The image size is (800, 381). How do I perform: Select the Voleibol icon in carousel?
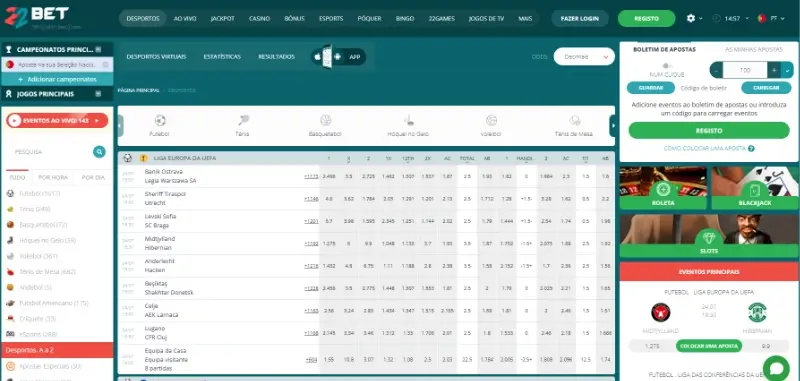click(491, 120)
